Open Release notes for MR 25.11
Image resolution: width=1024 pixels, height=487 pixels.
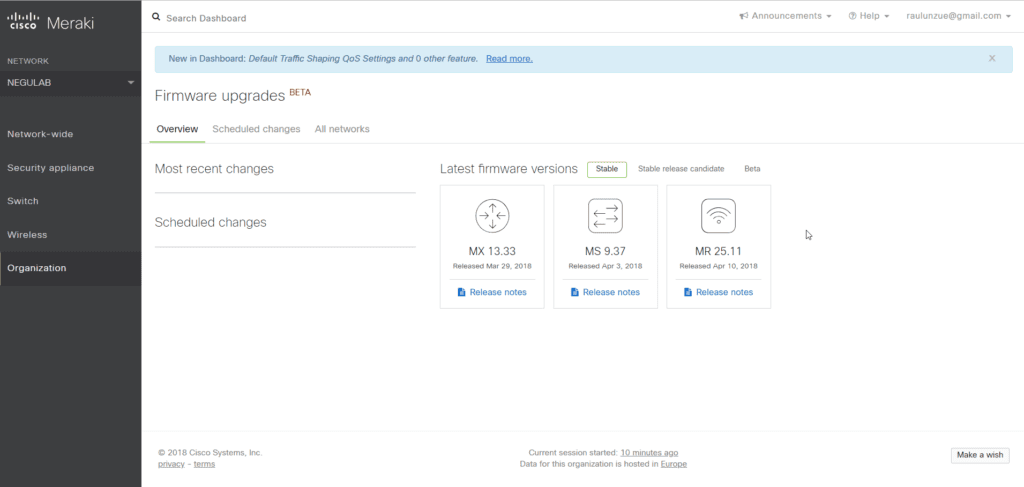click(724, 292)
